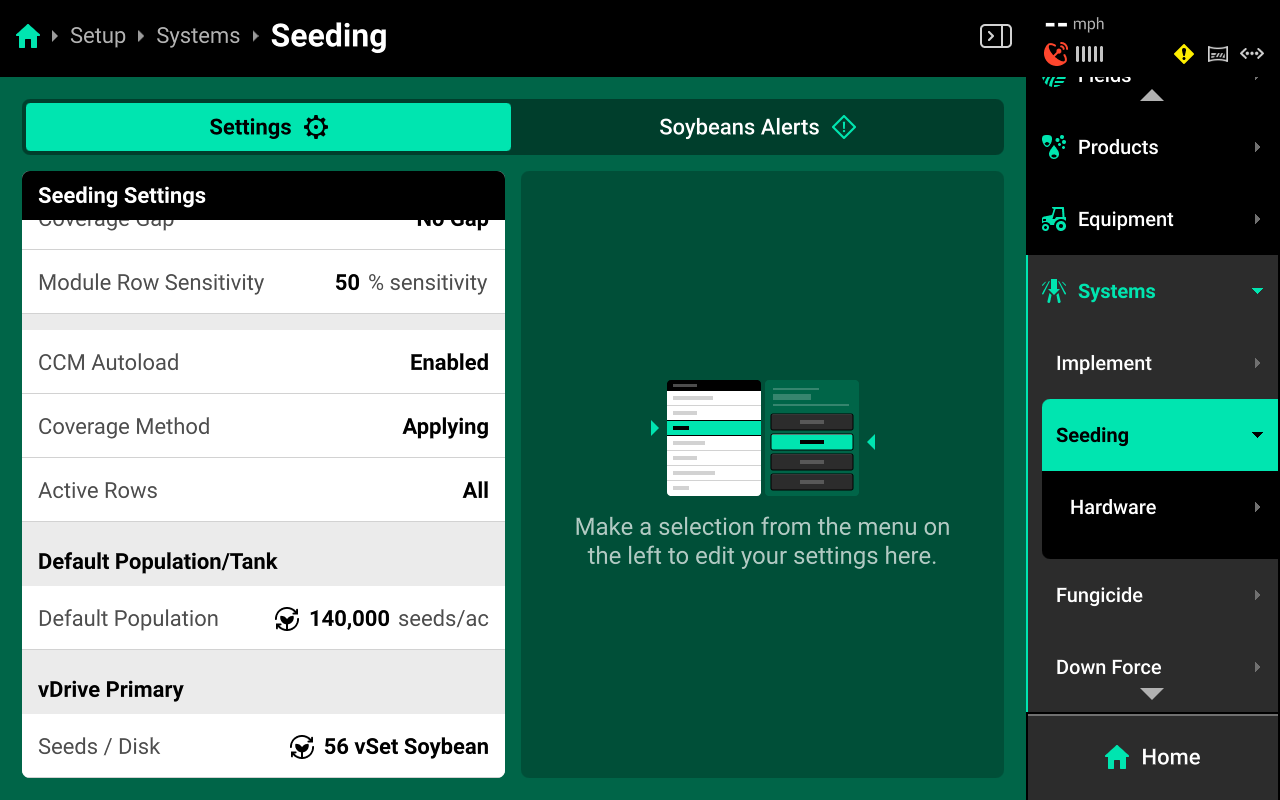This screenshot has width=1280, height=800.
Task: Collapse the side panel with the toggle icon
Action: click(995, 37)
